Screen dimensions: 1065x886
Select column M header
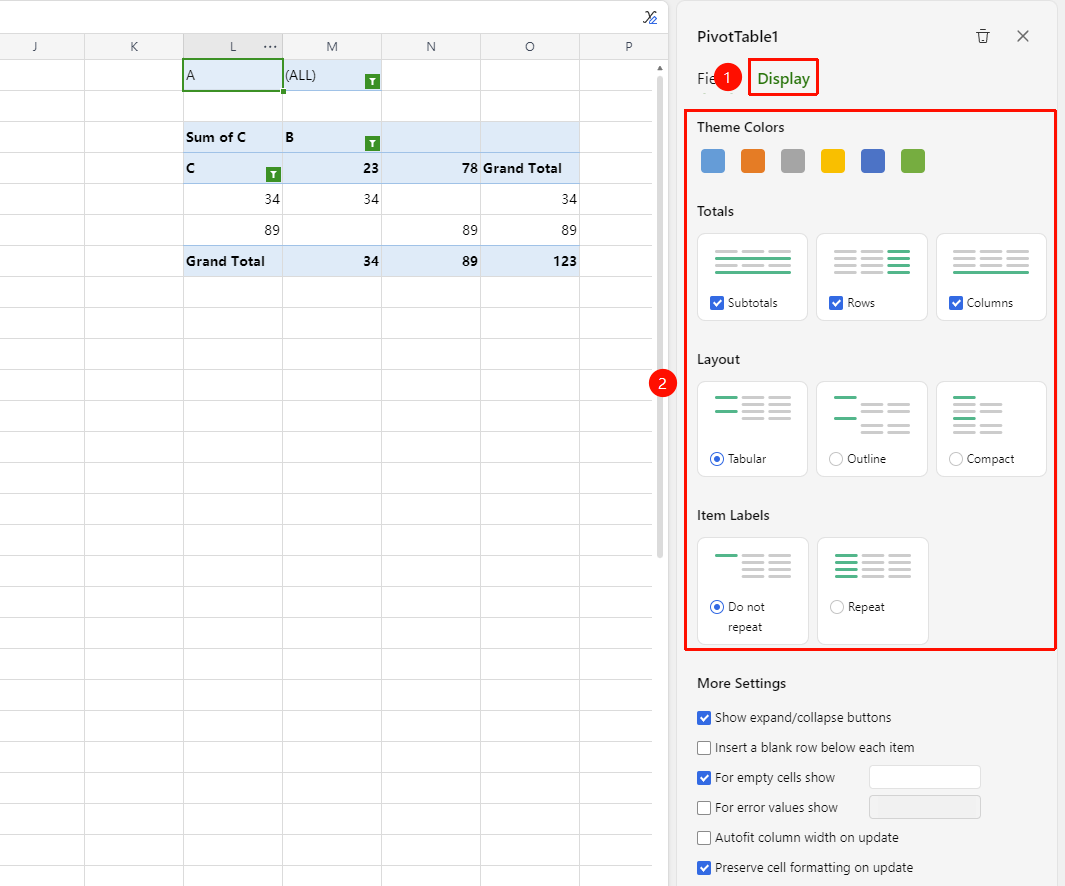pos(332,47)
